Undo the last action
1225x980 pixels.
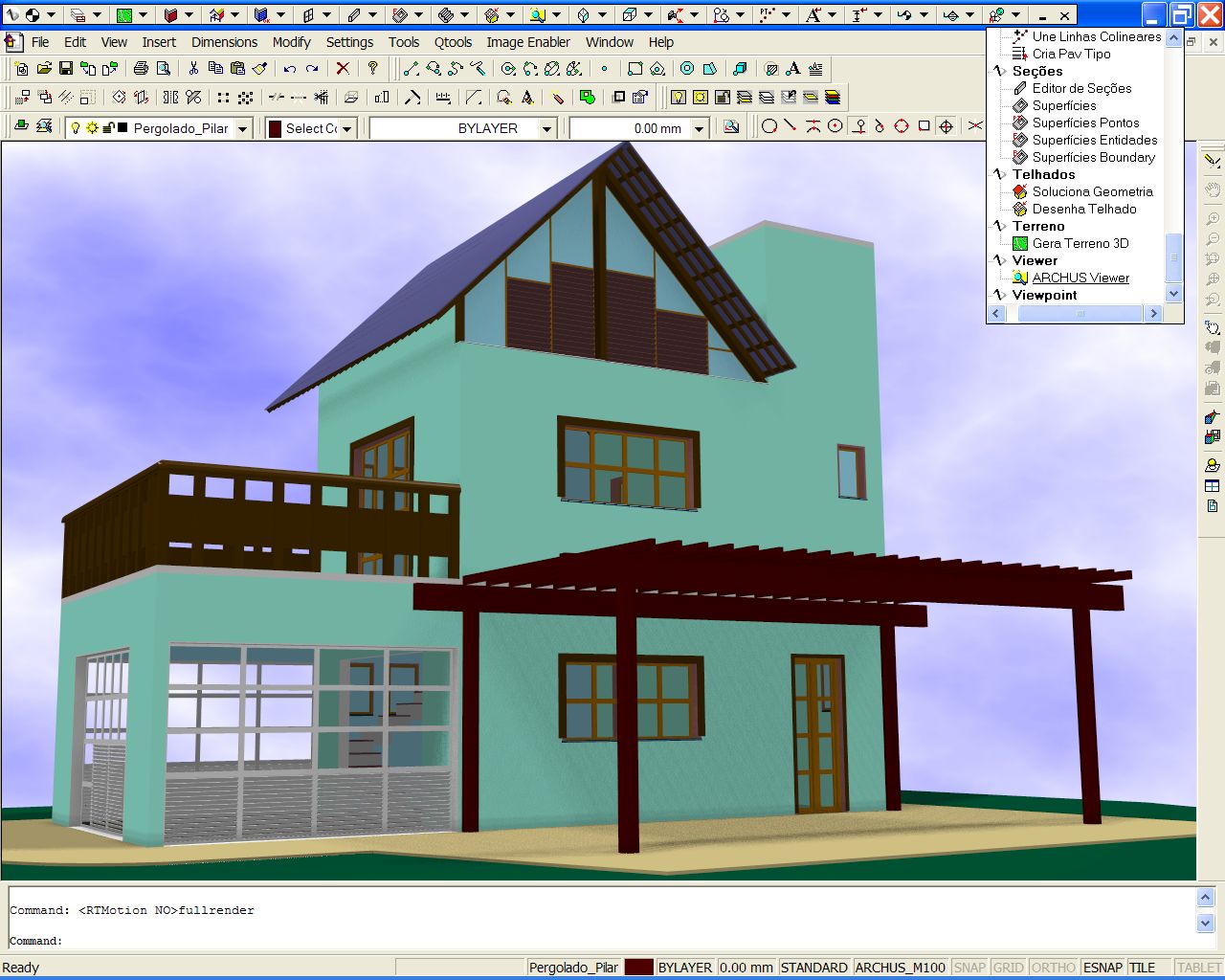(x=290, y=69)
